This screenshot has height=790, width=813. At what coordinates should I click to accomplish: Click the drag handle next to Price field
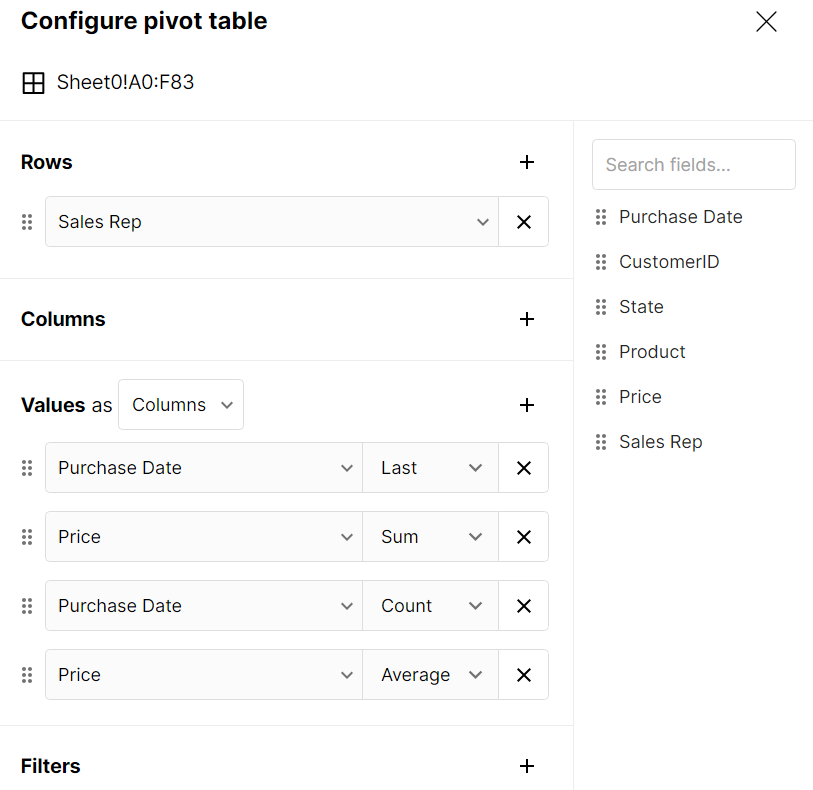pyautogui.click(x=600, y=396)
